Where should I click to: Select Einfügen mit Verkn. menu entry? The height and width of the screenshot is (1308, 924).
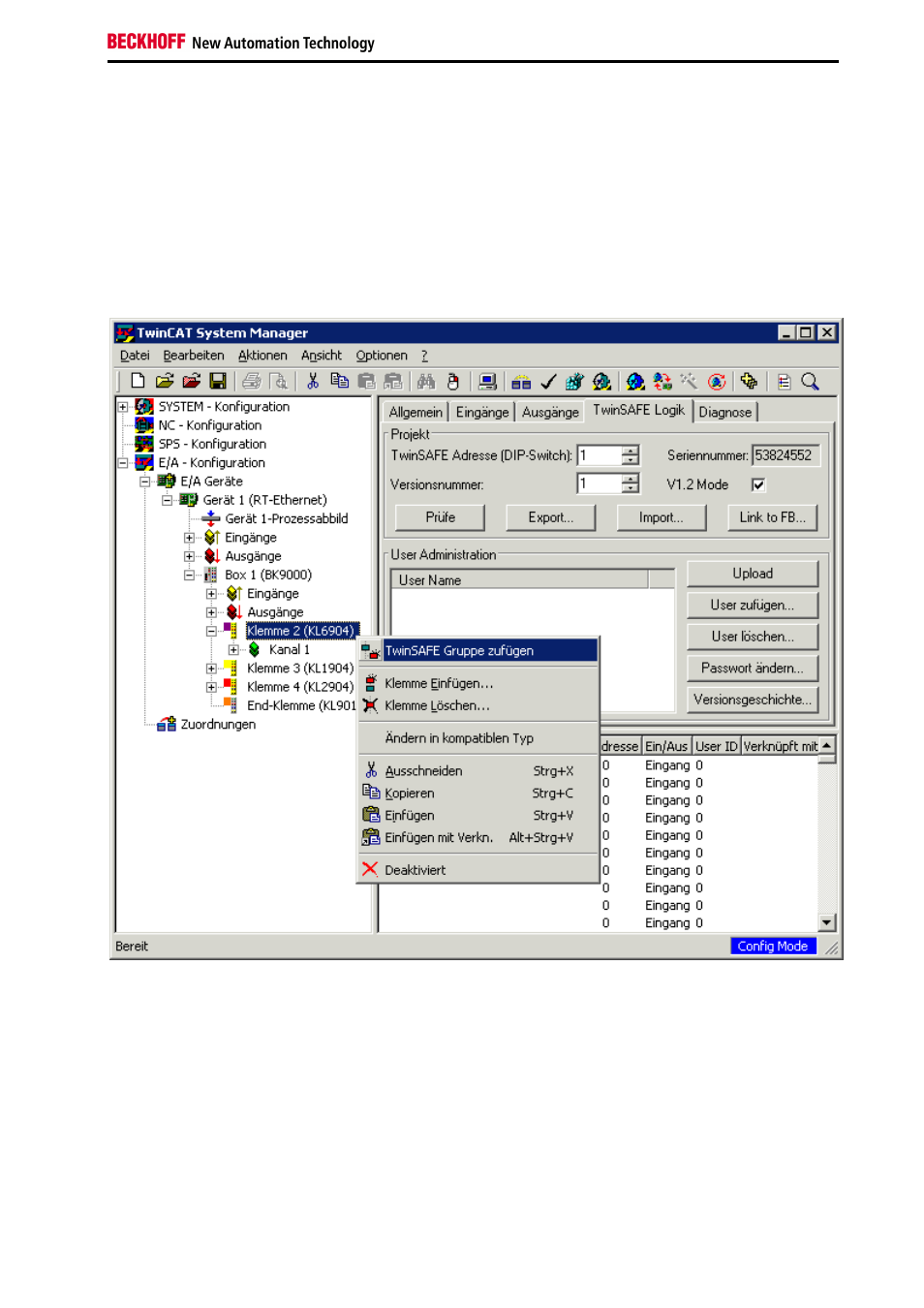(x=478, y=837)
